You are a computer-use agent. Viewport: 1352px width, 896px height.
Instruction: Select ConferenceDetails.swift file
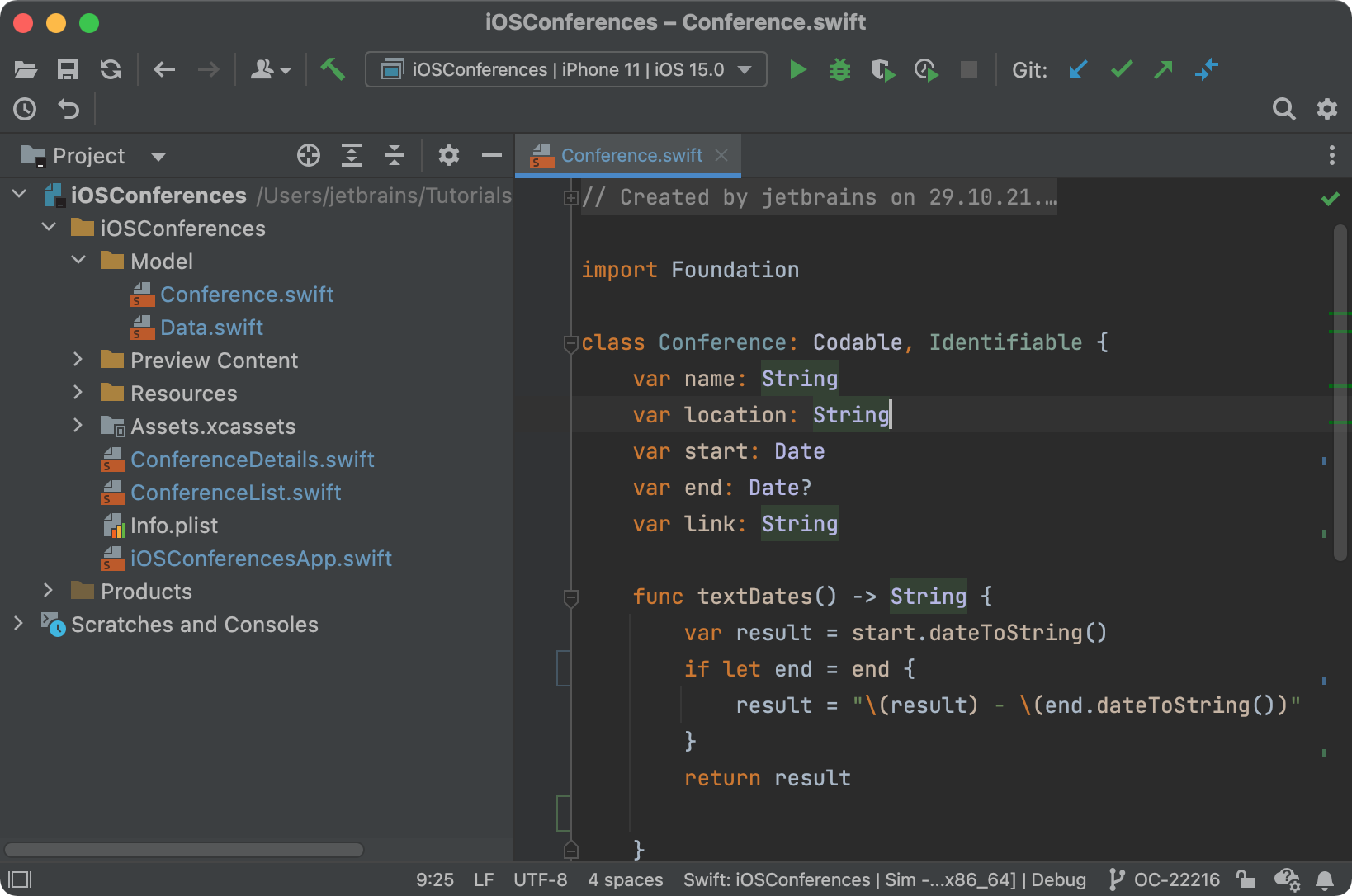(238, 460)
